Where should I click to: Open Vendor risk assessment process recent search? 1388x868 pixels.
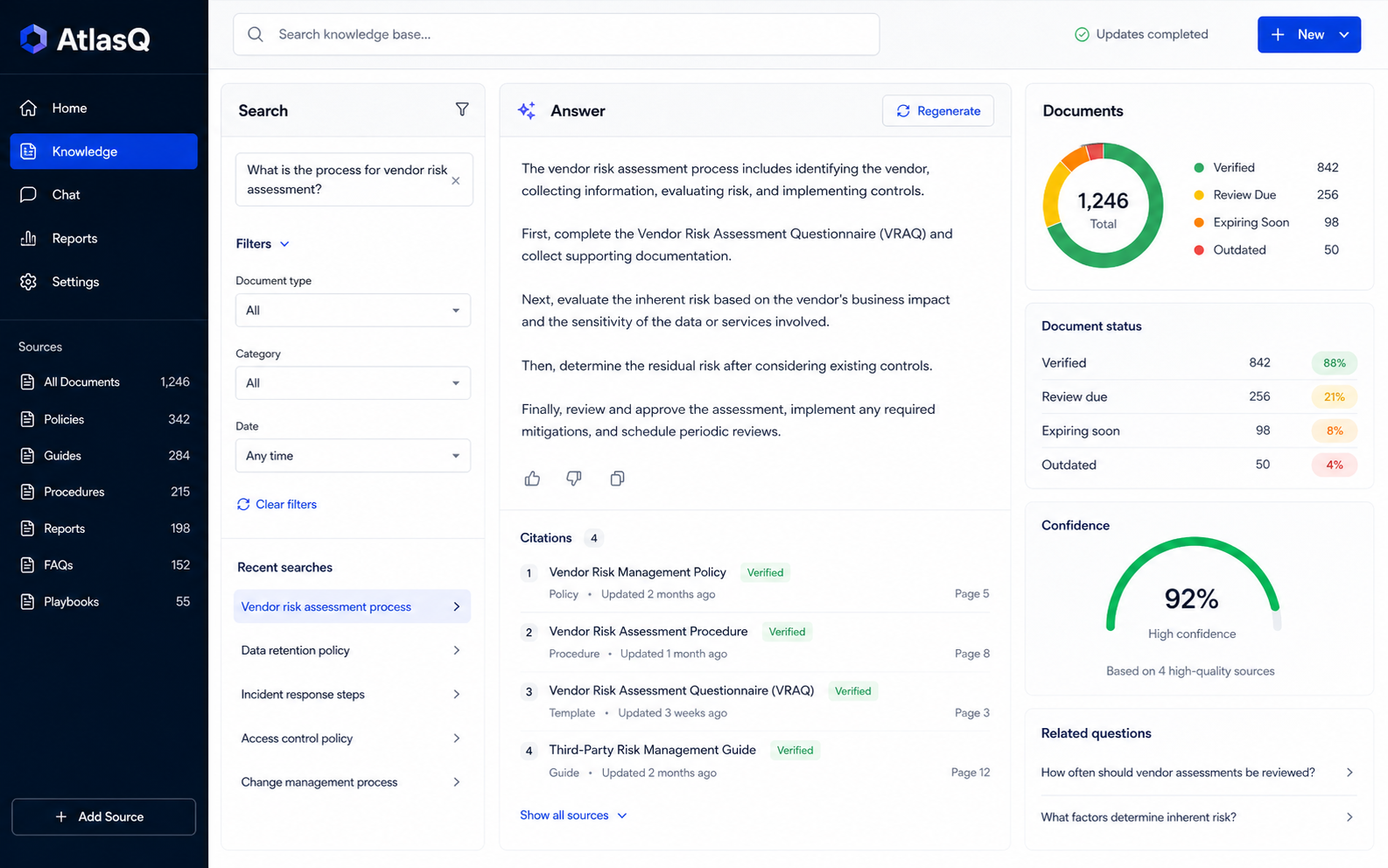coord(352,606)
